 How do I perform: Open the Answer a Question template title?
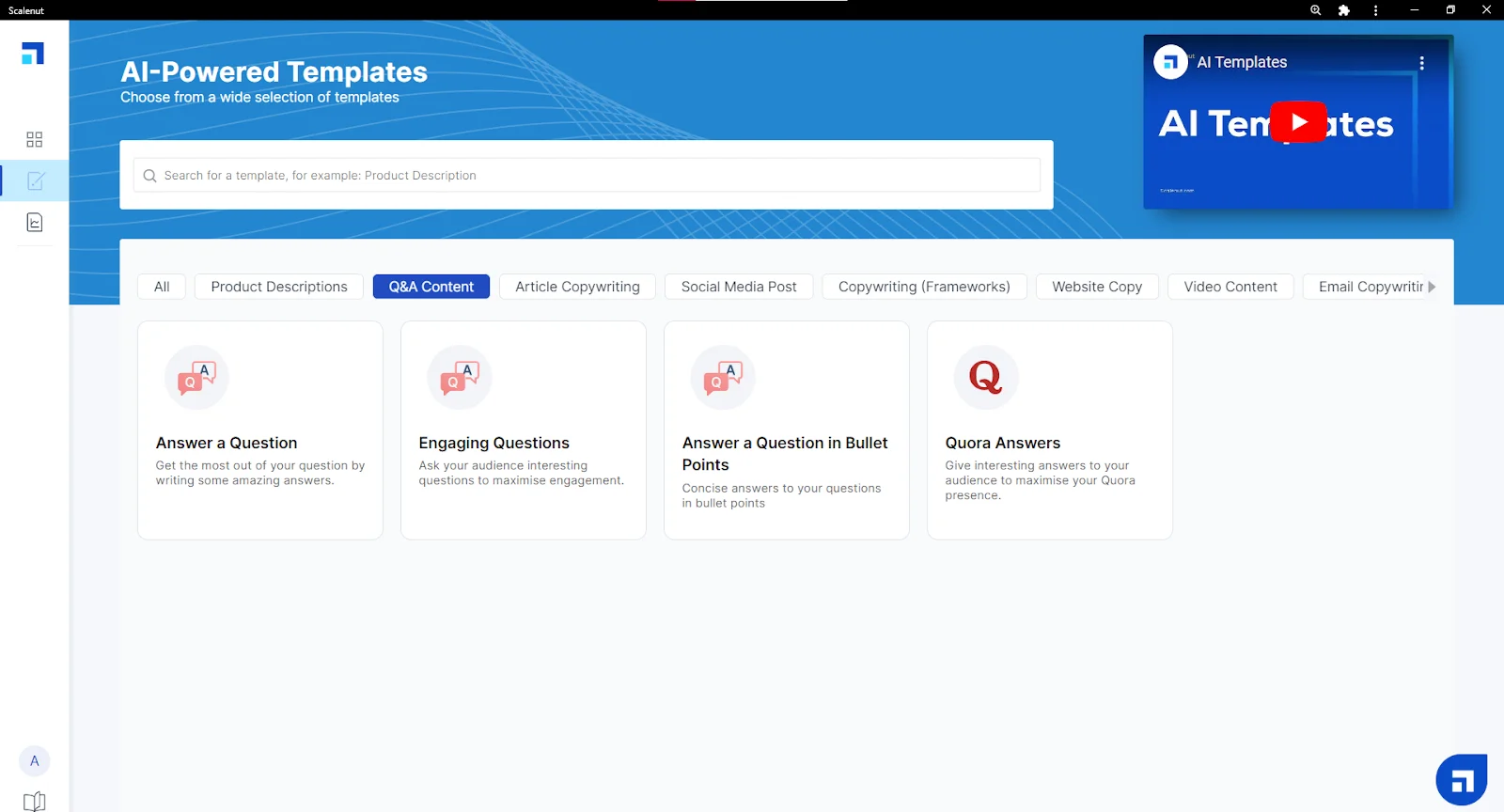coord(227,443)
